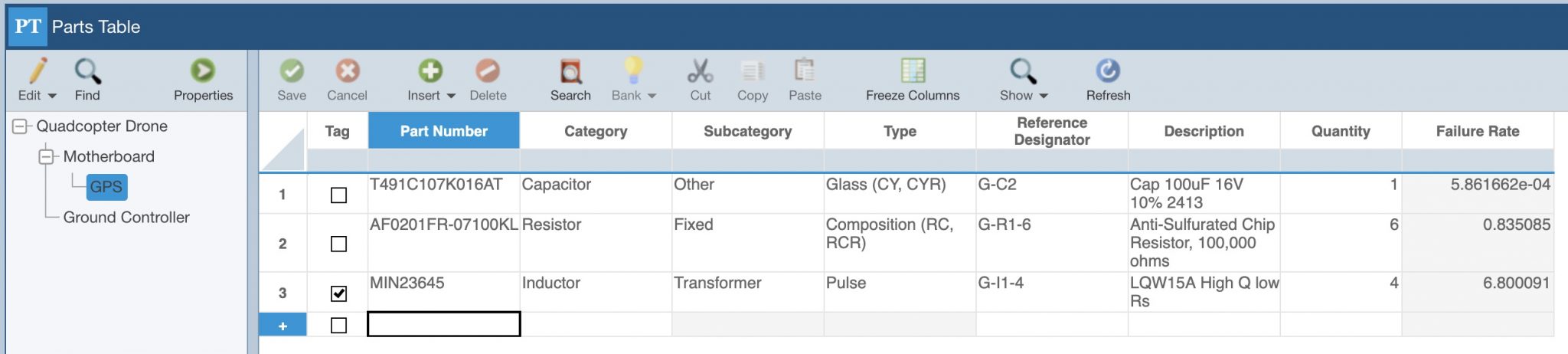Viewport: 1568px width, 354px height.
Task: Click the Category column header
Action: pos(596,131)
